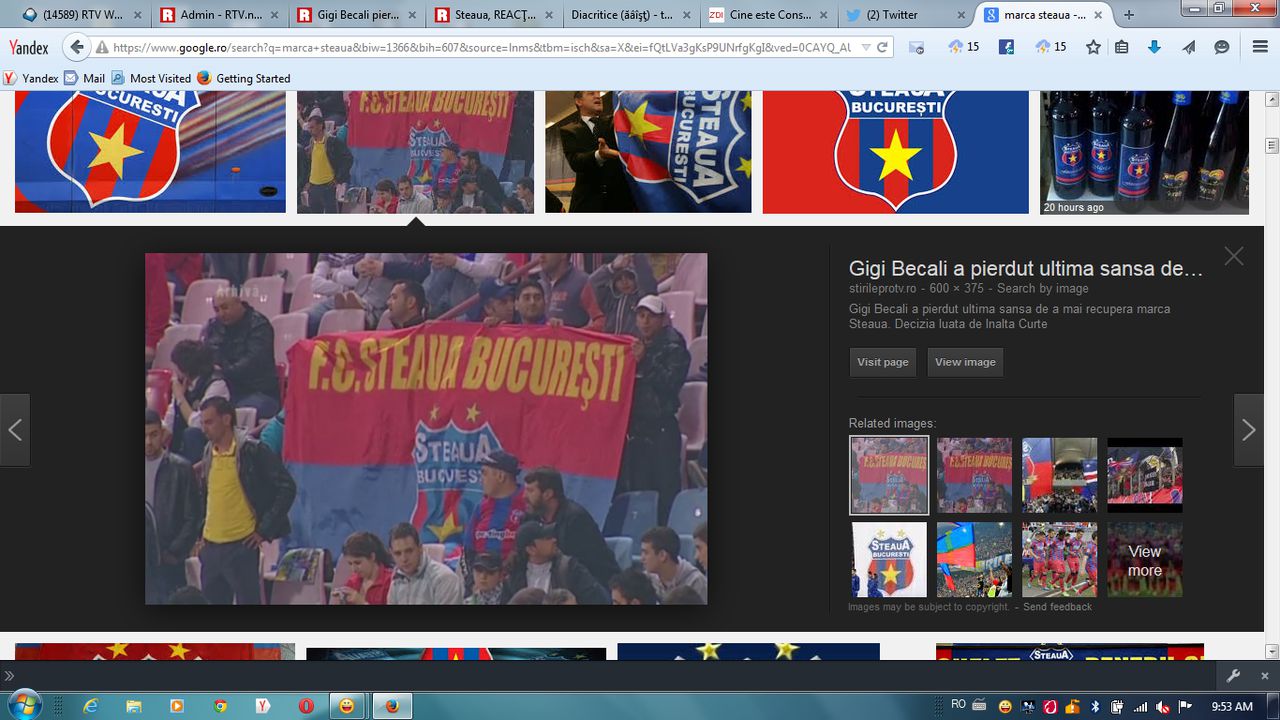Open the wine bottles result from 20 hours ago

pos(1144,152)
